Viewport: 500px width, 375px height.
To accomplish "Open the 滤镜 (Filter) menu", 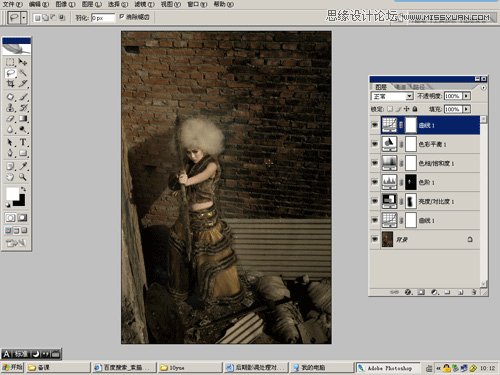I will 144,4.
